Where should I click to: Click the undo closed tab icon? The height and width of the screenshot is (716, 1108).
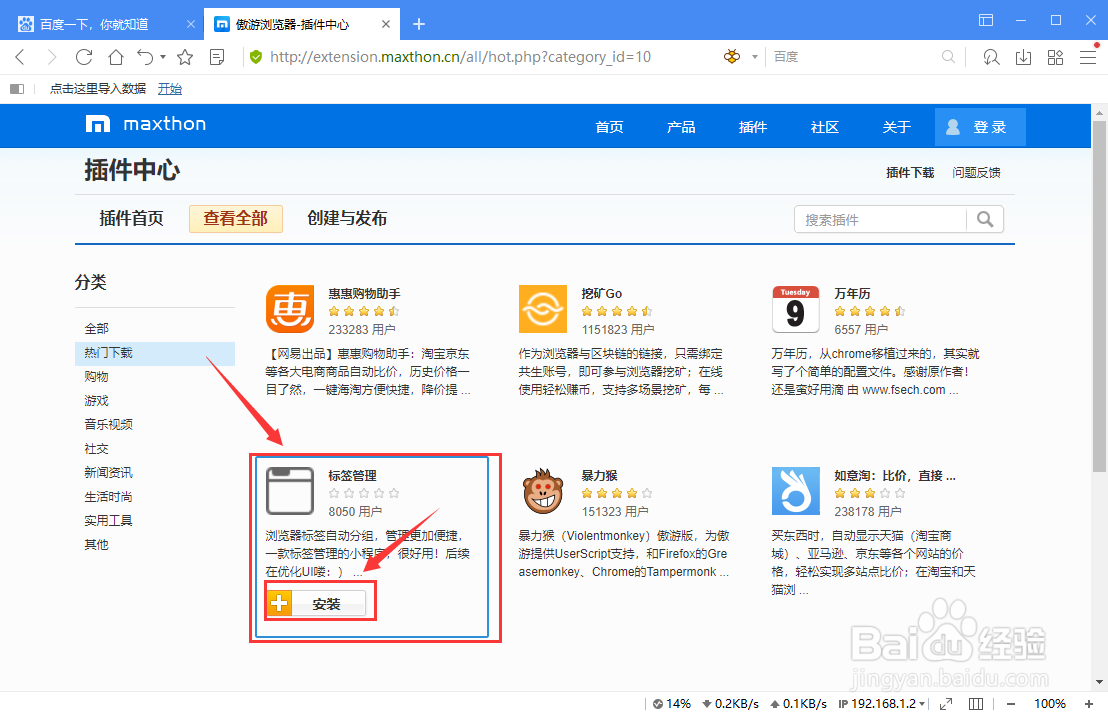tap(145, 57)
